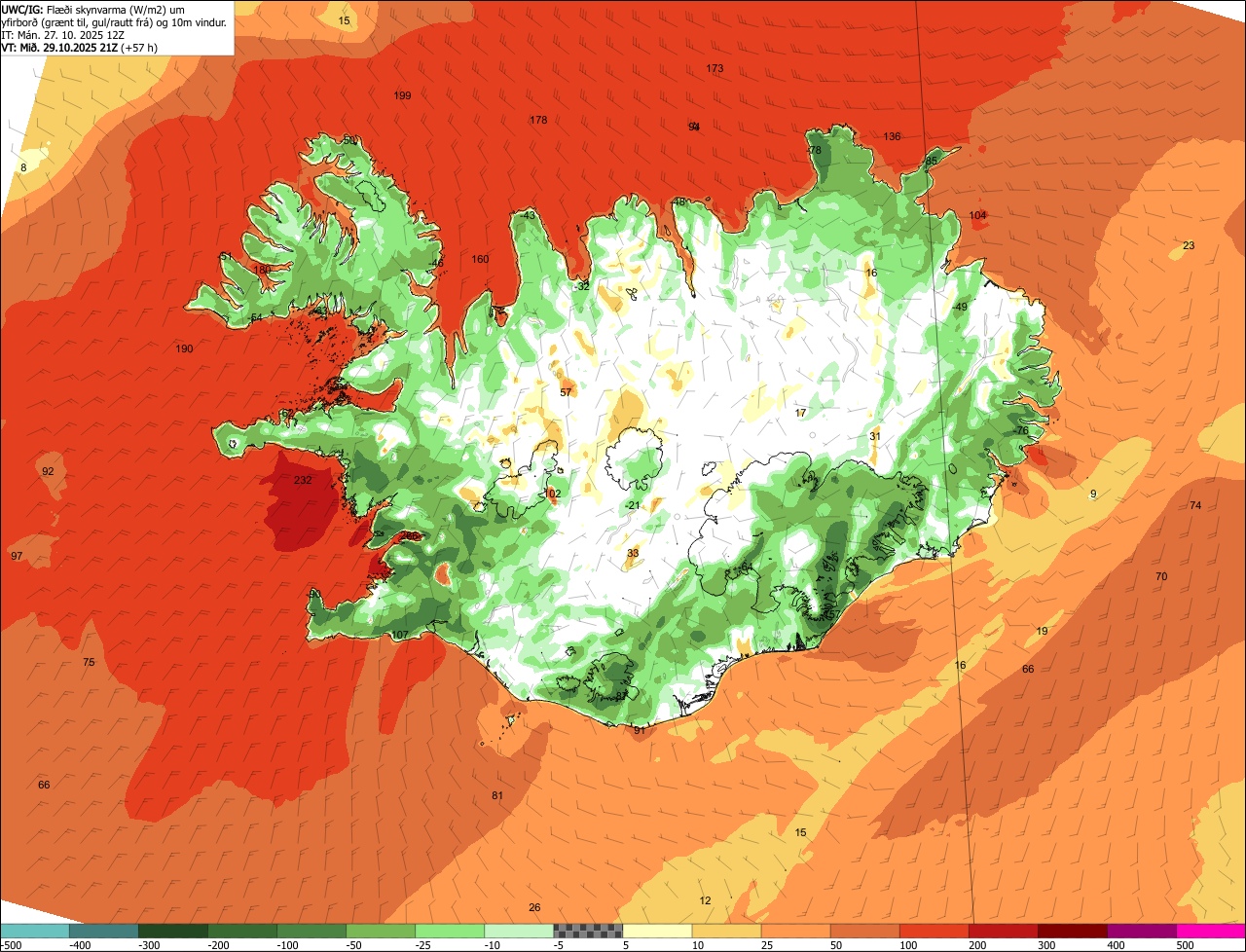Image resolution: width=1246 pixels, height=952 pixels.
Task: Click the map value 173
Action: [x=715, y=68]
